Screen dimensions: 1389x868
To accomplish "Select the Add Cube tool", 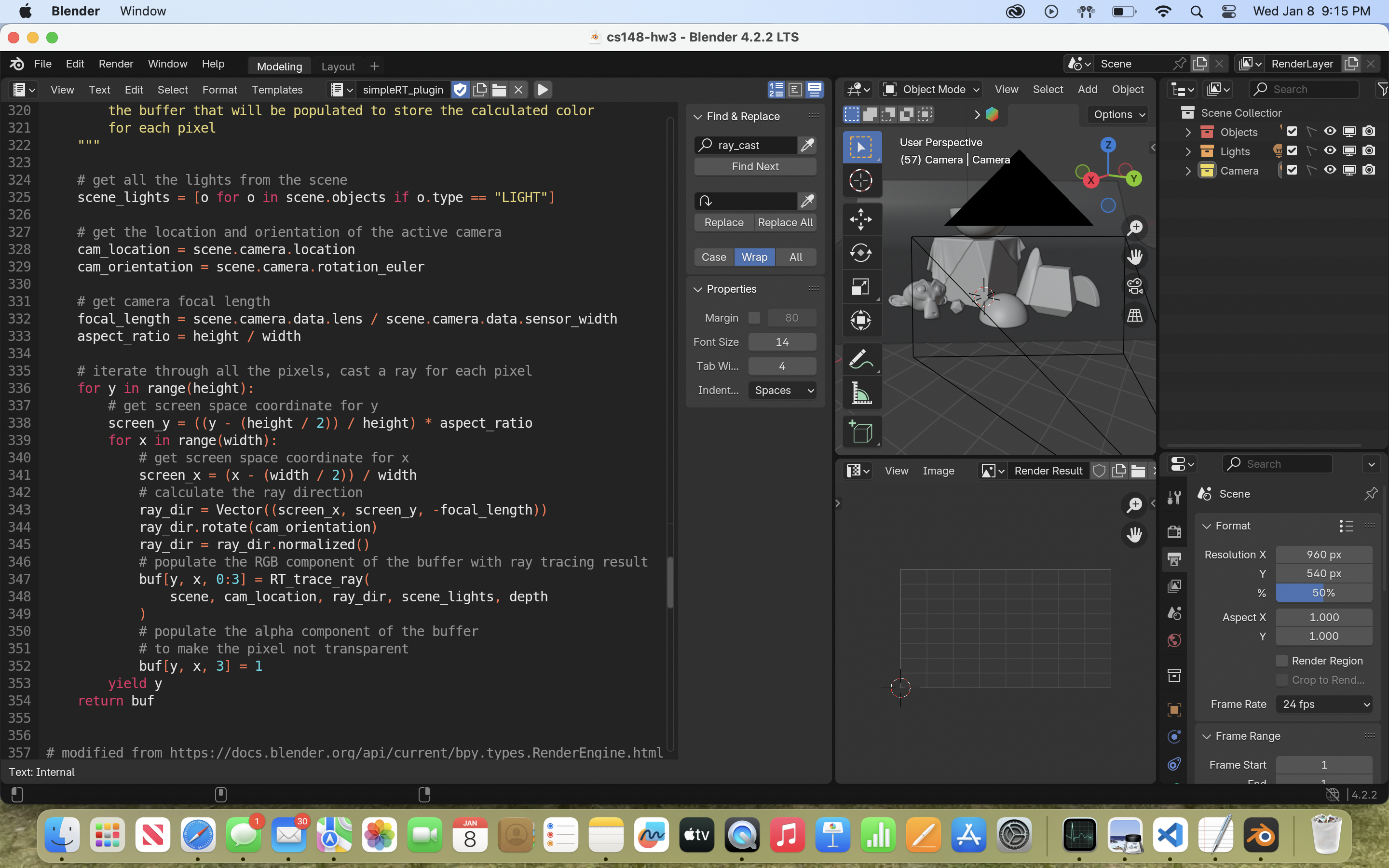I will [861, 432].
